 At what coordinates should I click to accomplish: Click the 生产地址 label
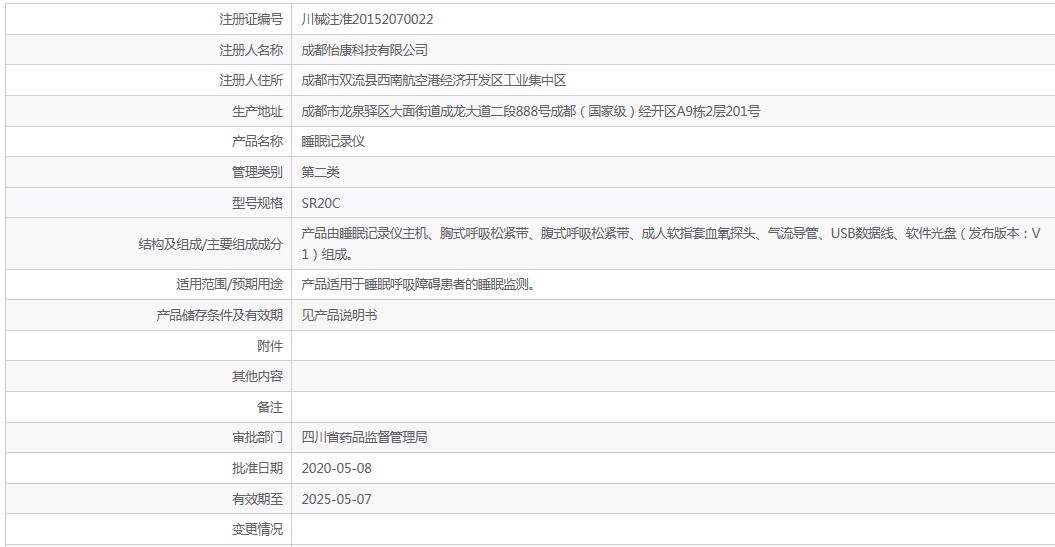pyautogui.click(x=258, y=112)
